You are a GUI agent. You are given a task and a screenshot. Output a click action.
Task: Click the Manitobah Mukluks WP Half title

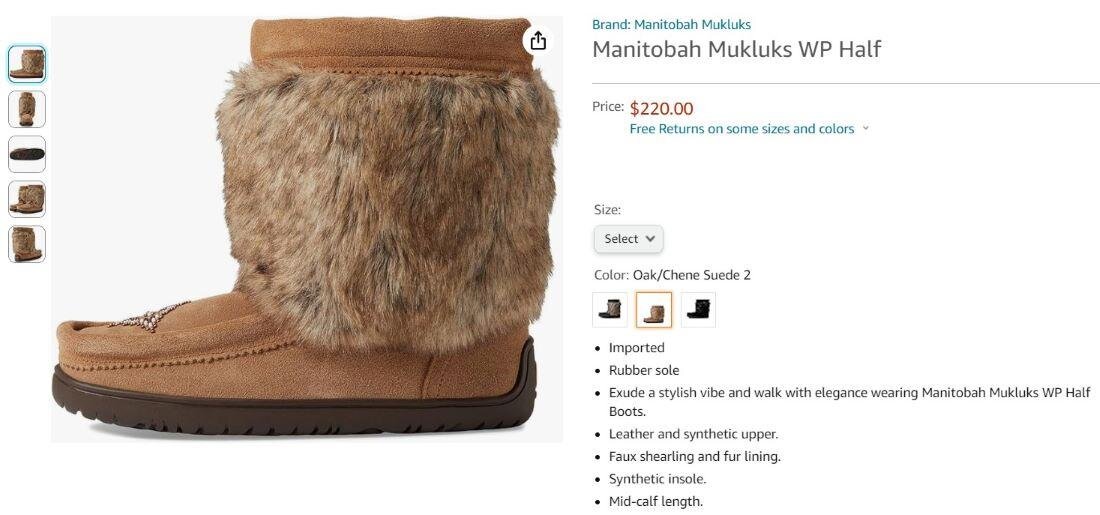click(737, 49)
